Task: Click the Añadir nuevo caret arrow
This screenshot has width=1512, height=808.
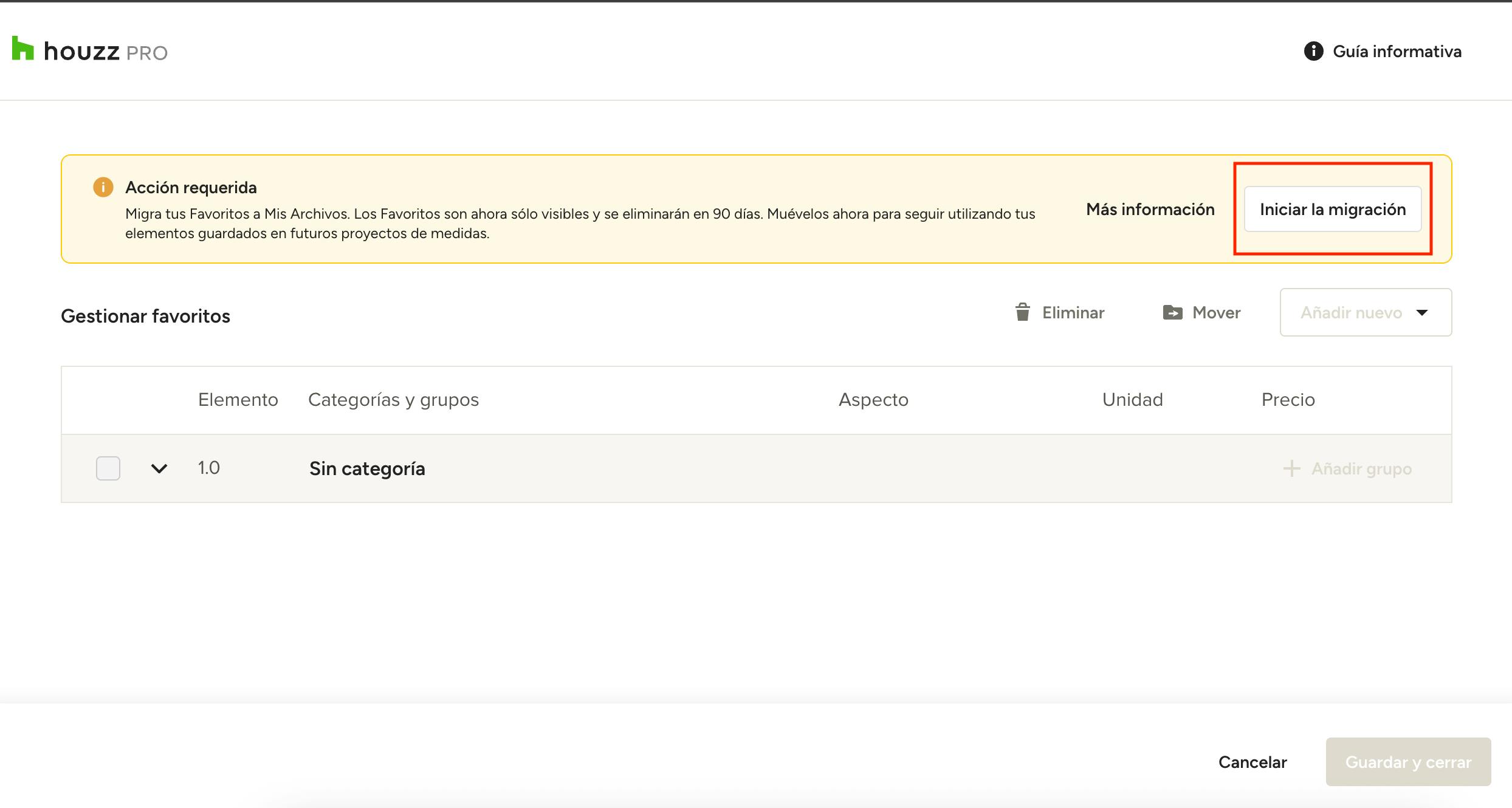Action: click(x=1422, y=313)
